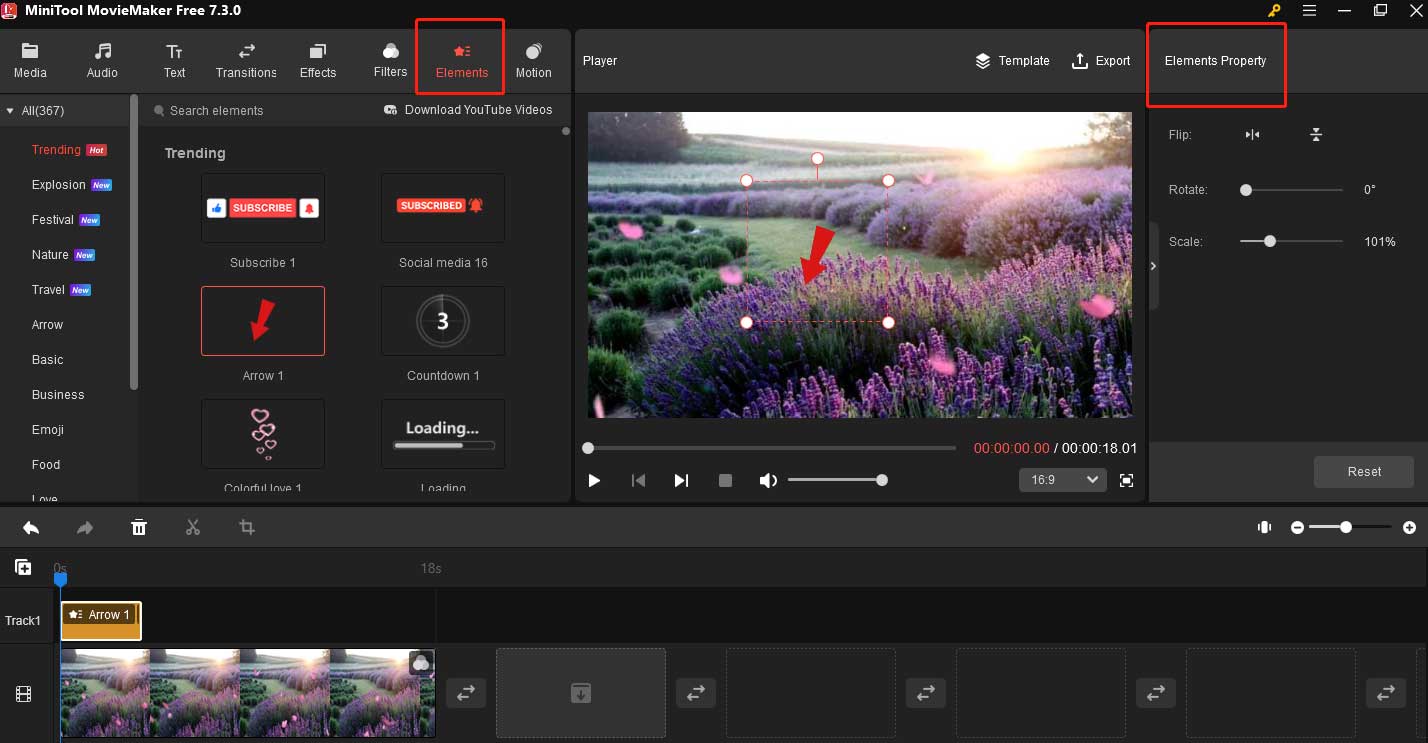Open the Travel category
Screen dimensions: 1428x743
point(48,290)
